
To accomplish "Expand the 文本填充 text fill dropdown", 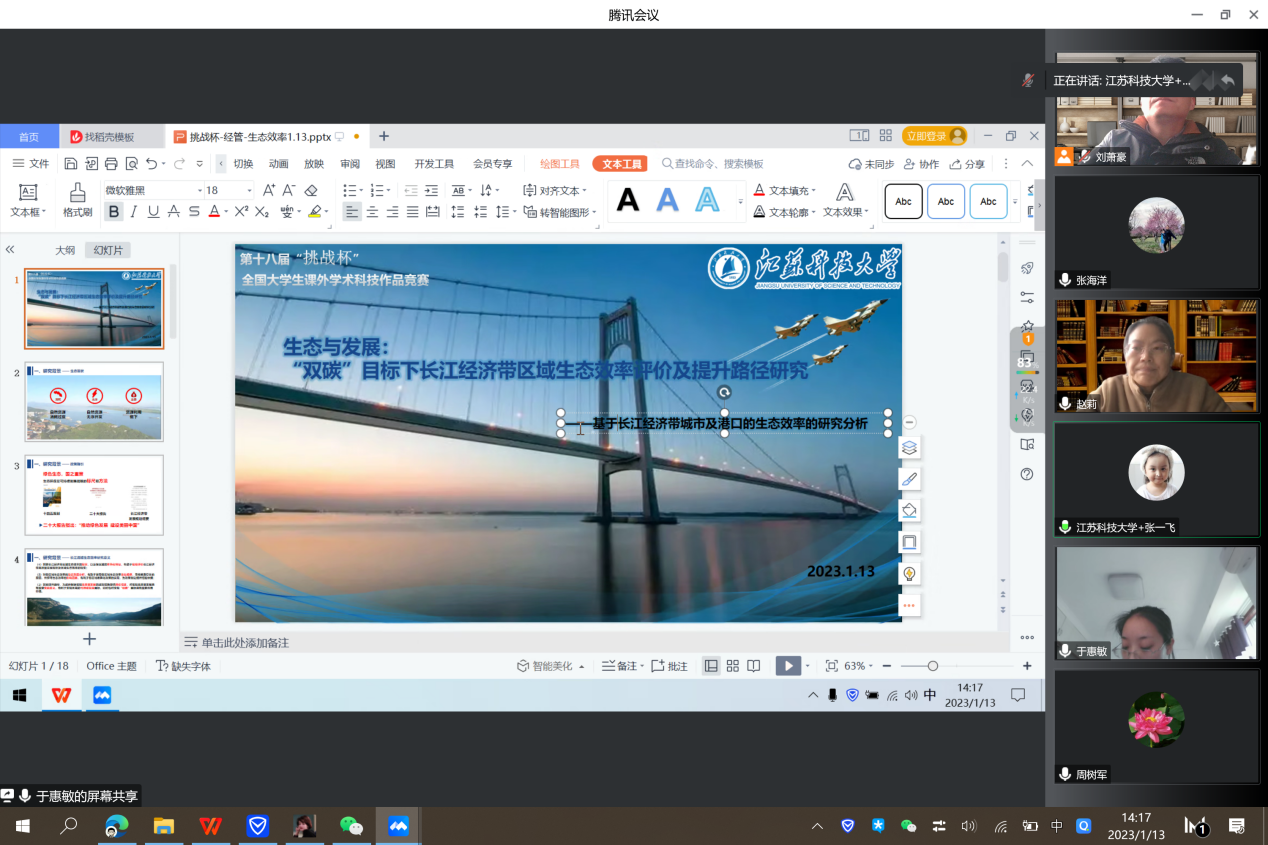I will click(x=814, y=190).
